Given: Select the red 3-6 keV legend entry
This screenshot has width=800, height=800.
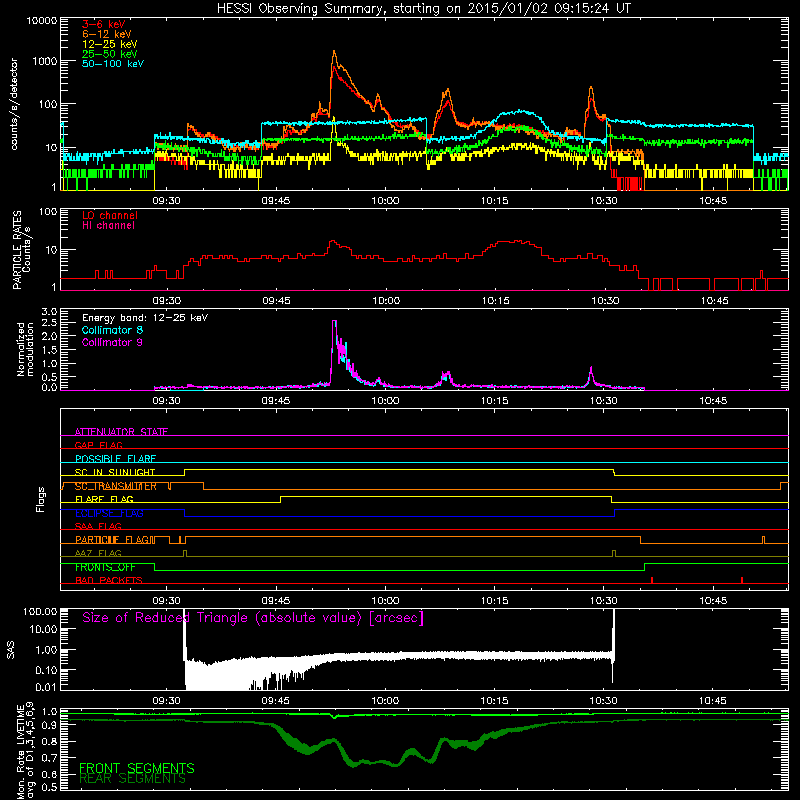Looking at the screenshot, I should tap(104, 24).
